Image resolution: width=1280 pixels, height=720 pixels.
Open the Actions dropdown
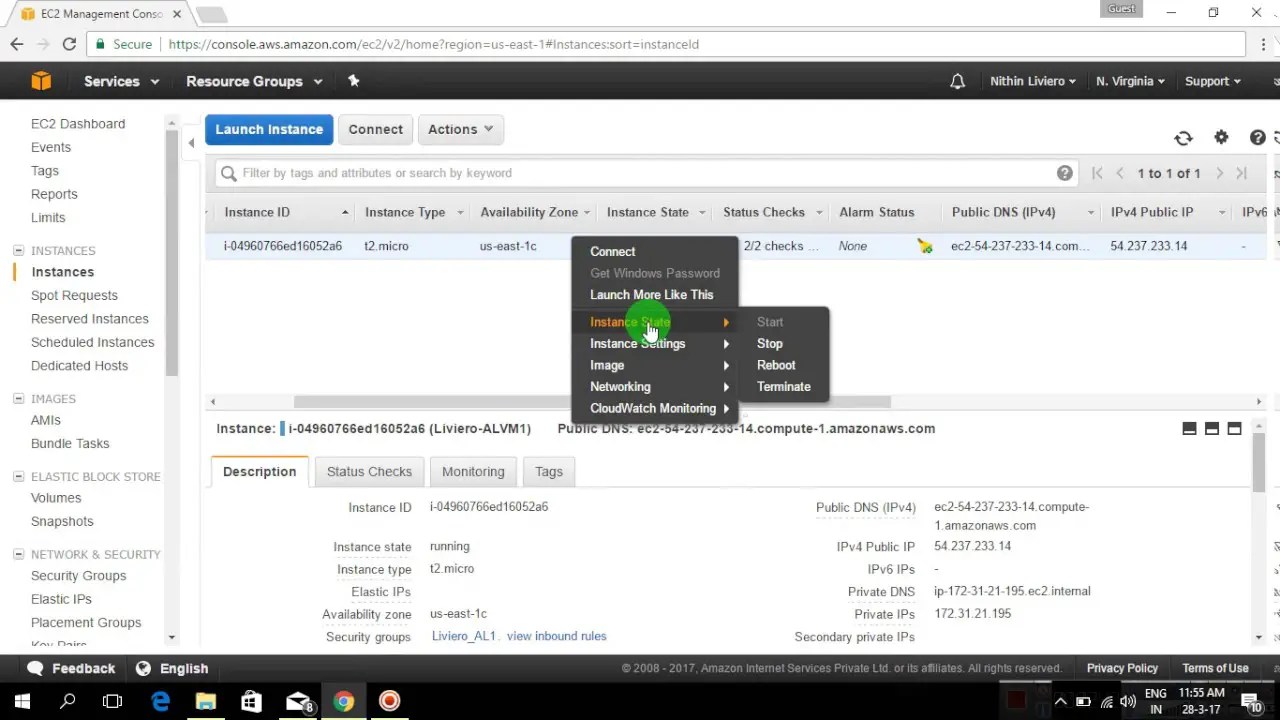[x=460, y=129]
